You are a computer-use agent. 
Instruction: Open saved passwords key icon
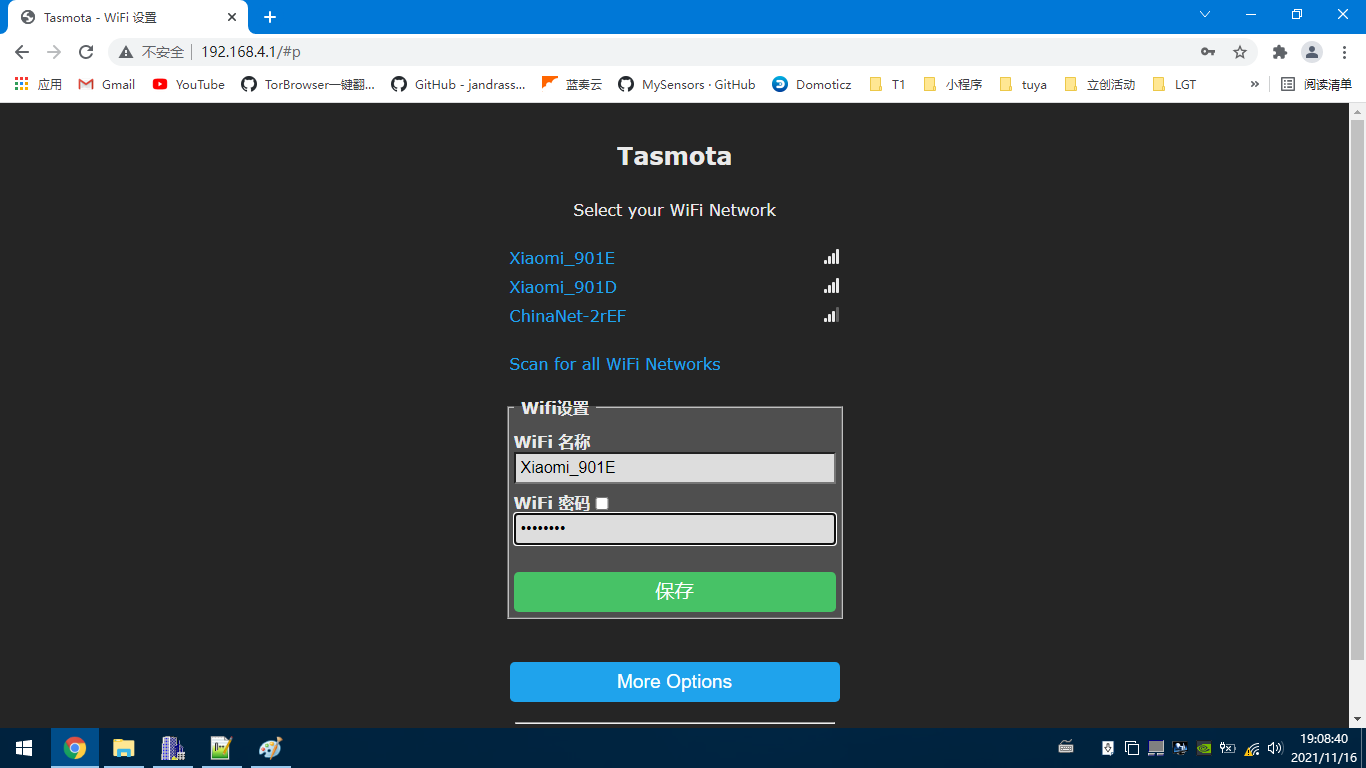click(1208, 52)
